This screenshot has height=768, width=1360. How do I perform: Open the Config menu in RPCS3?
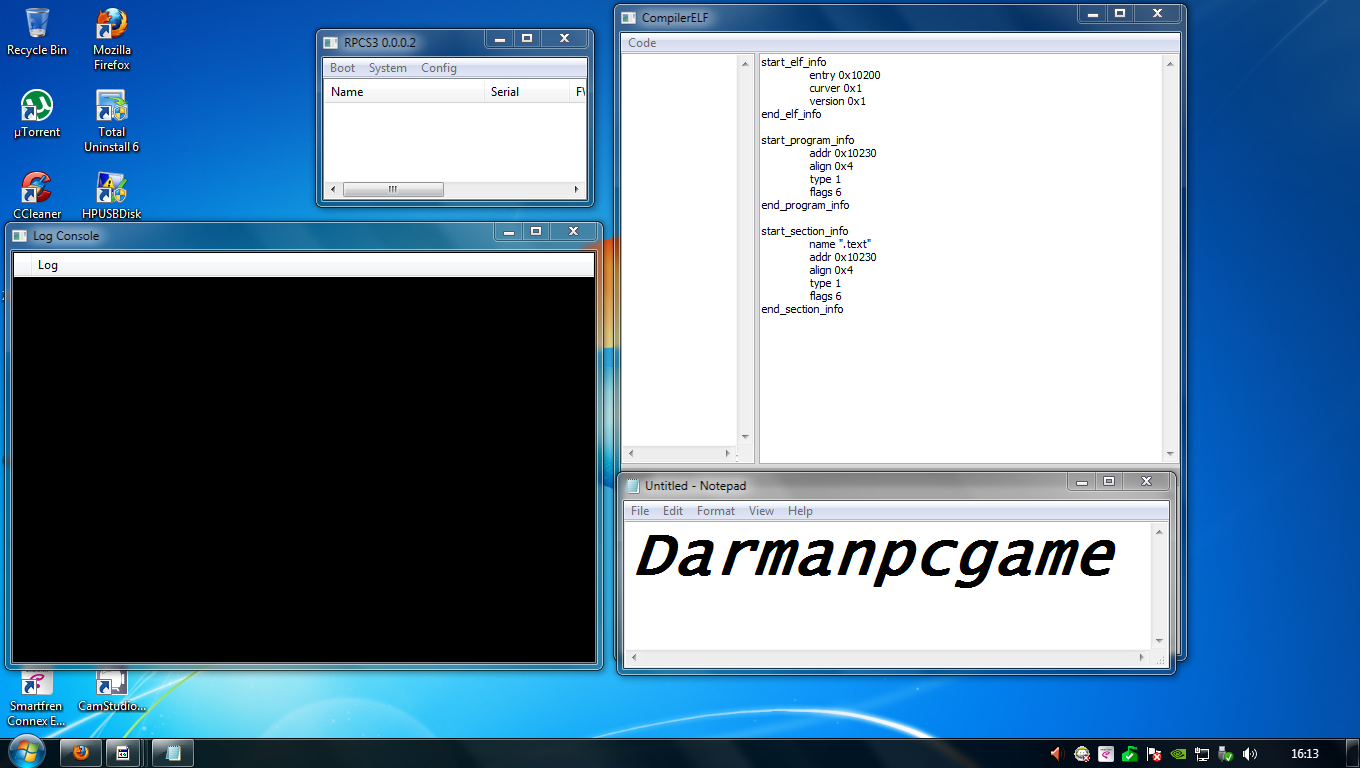[x=439, y=68]
